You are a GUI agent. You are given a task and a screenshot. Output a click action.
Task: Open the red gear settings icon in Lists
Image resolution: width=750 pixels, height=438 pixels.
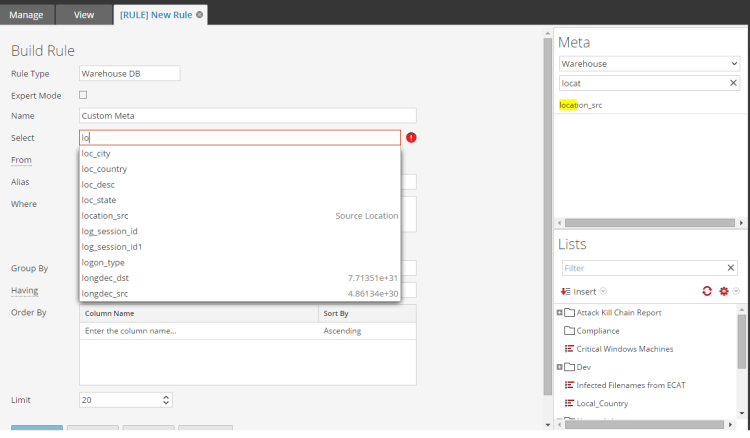[x=724, y=291]
